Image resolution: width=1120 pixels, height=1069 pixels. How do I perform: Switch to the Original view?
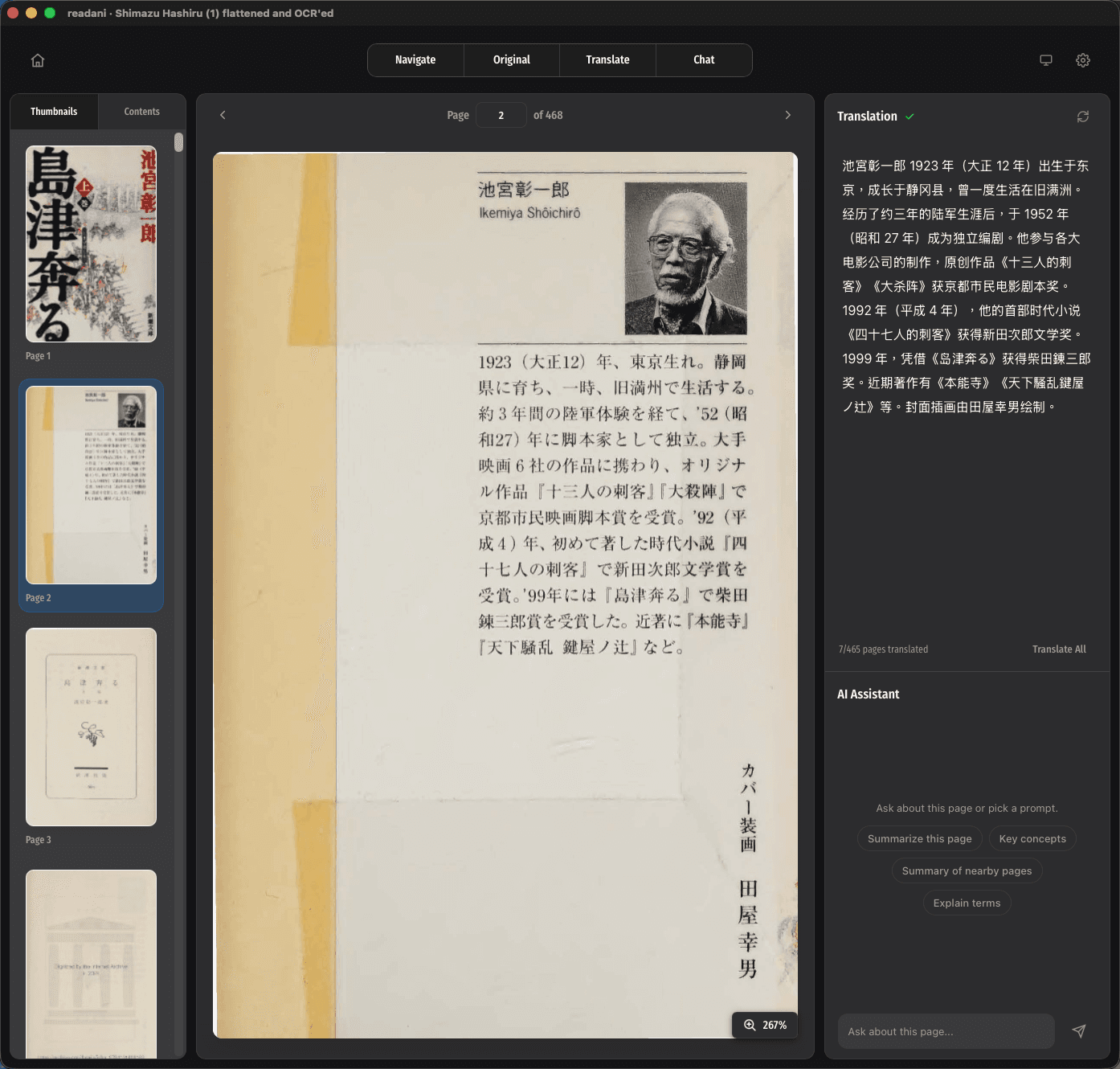coord(511,59)
